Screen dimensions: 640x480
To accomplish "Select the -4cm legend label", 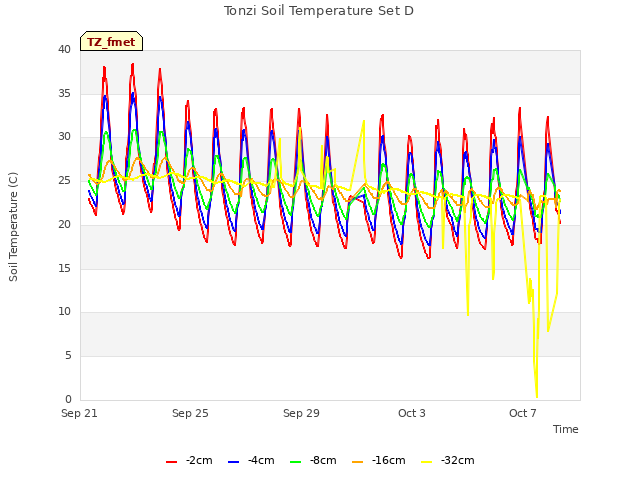I will pyautogui.click(x=261, y=460).
